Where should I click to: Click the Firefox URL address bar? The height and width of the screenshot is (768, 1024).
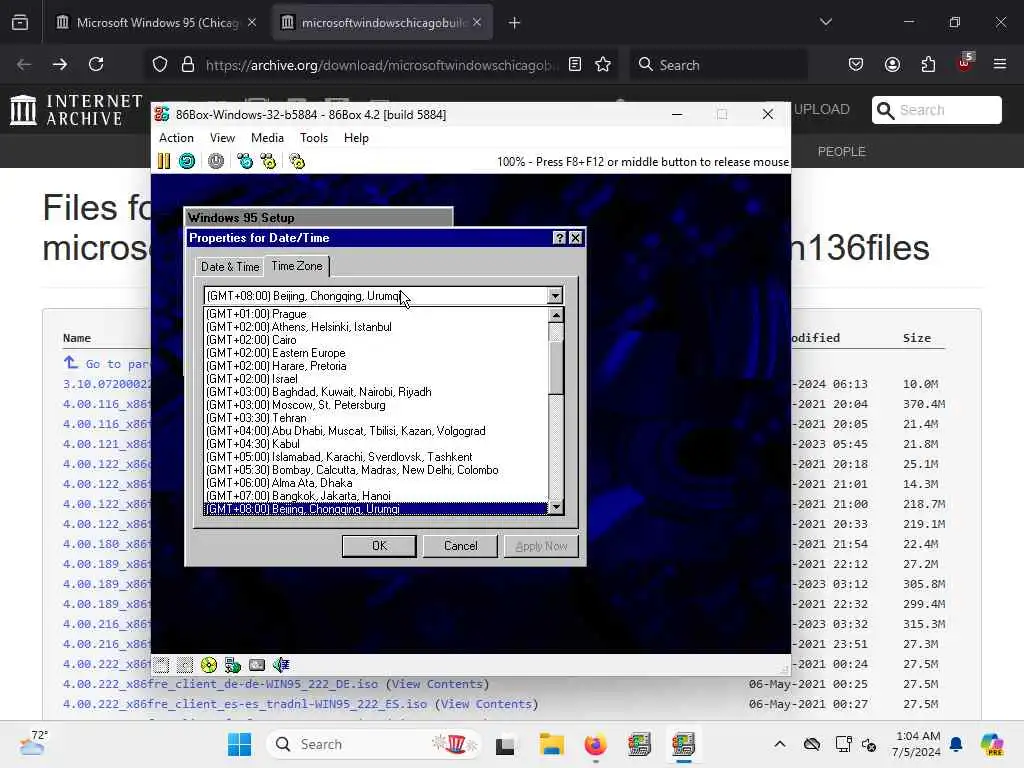380,65
